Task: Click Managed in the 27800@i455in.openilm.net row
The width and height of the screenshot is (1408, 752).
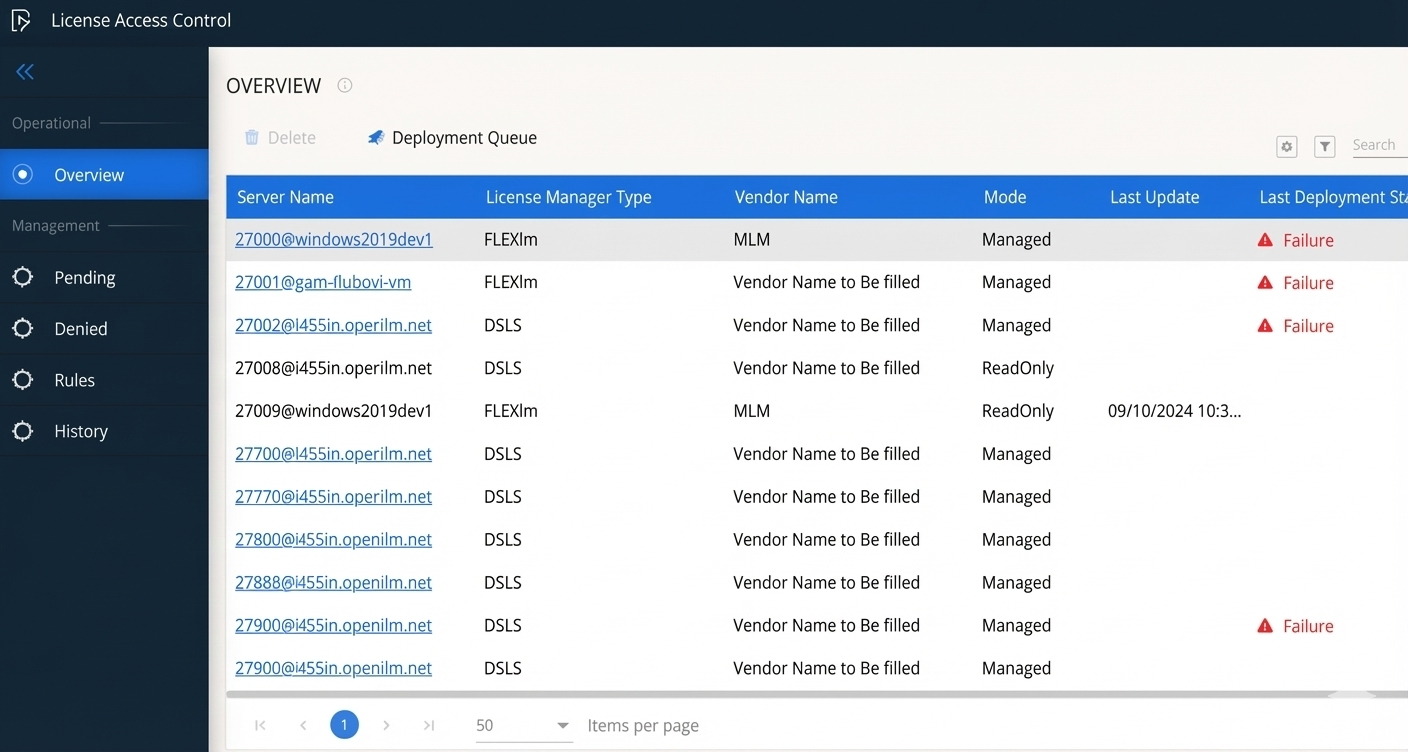Action: (x=1016, y=540)
